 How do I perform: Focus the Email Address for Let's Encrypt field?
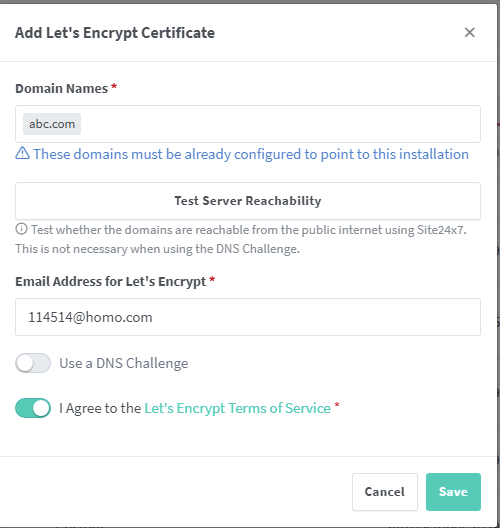click(248, 317)
